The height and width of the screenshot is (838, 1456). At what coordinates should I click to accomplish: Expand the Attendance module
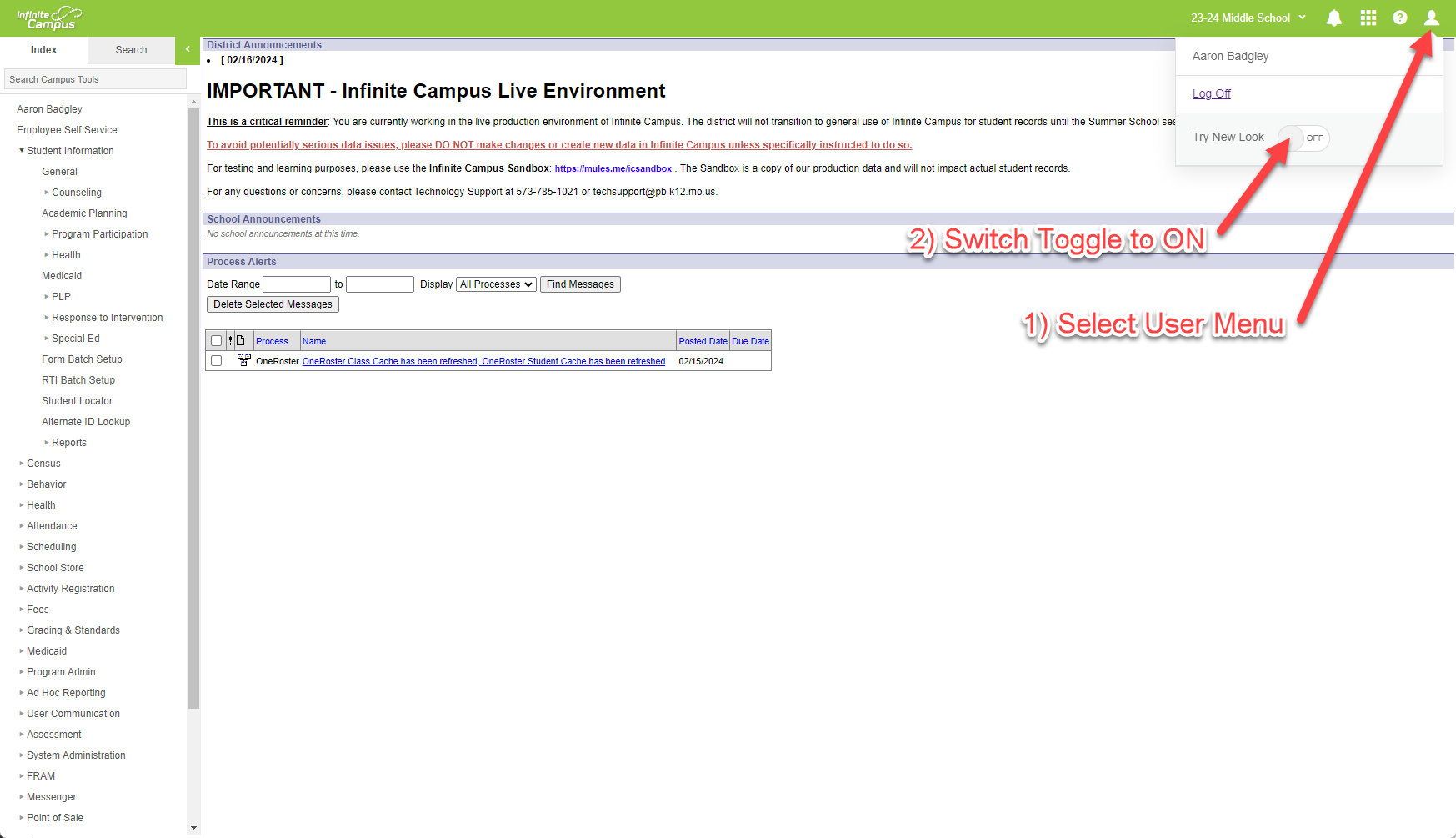tap(22, 526)
